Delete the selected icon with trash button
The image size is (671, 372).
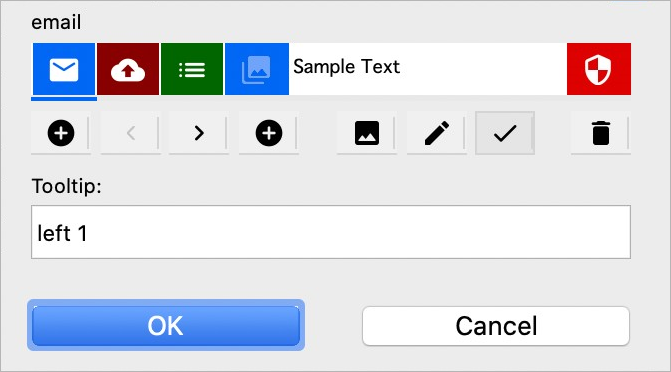click(x=601, y=133)
